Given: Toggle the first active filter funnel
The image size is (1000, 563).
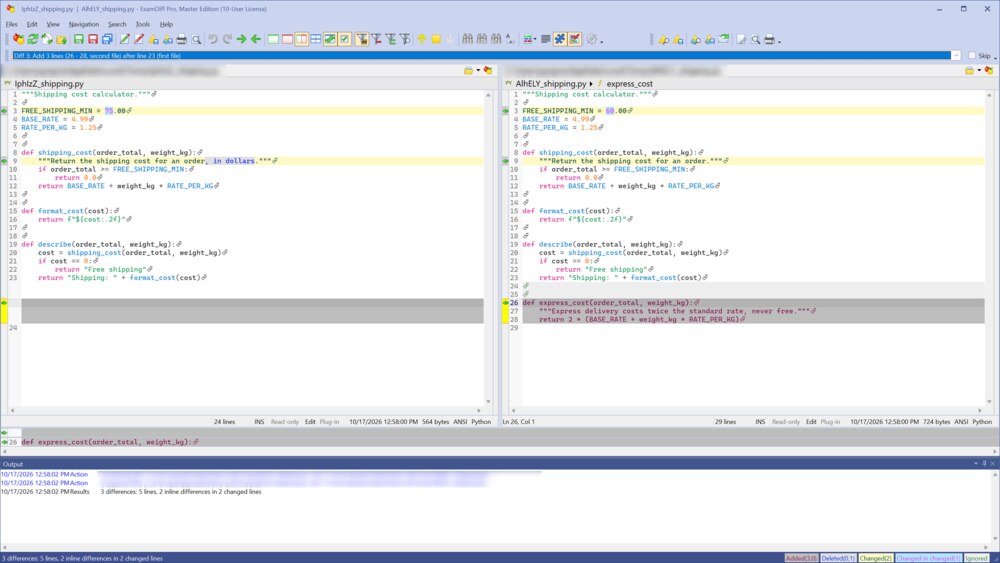Looking at the screenshot, I should pos(362,40).
